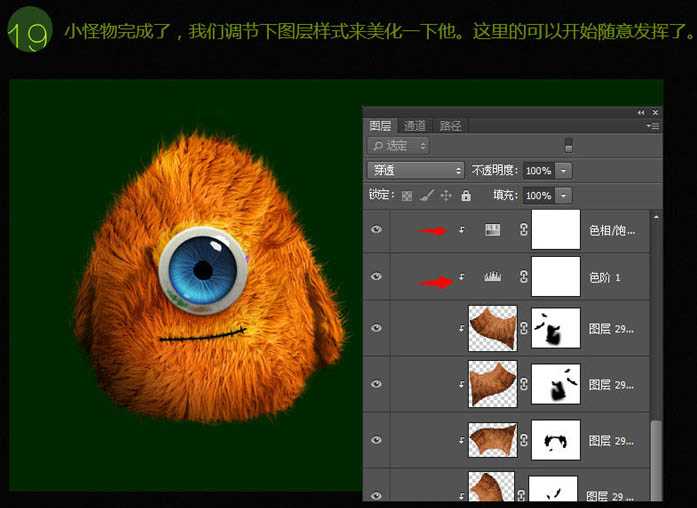The height and width of the screenshot is (508, 697).
Task: Click the mask link icon on Levels 1 layer
Action: coord(522,276)
